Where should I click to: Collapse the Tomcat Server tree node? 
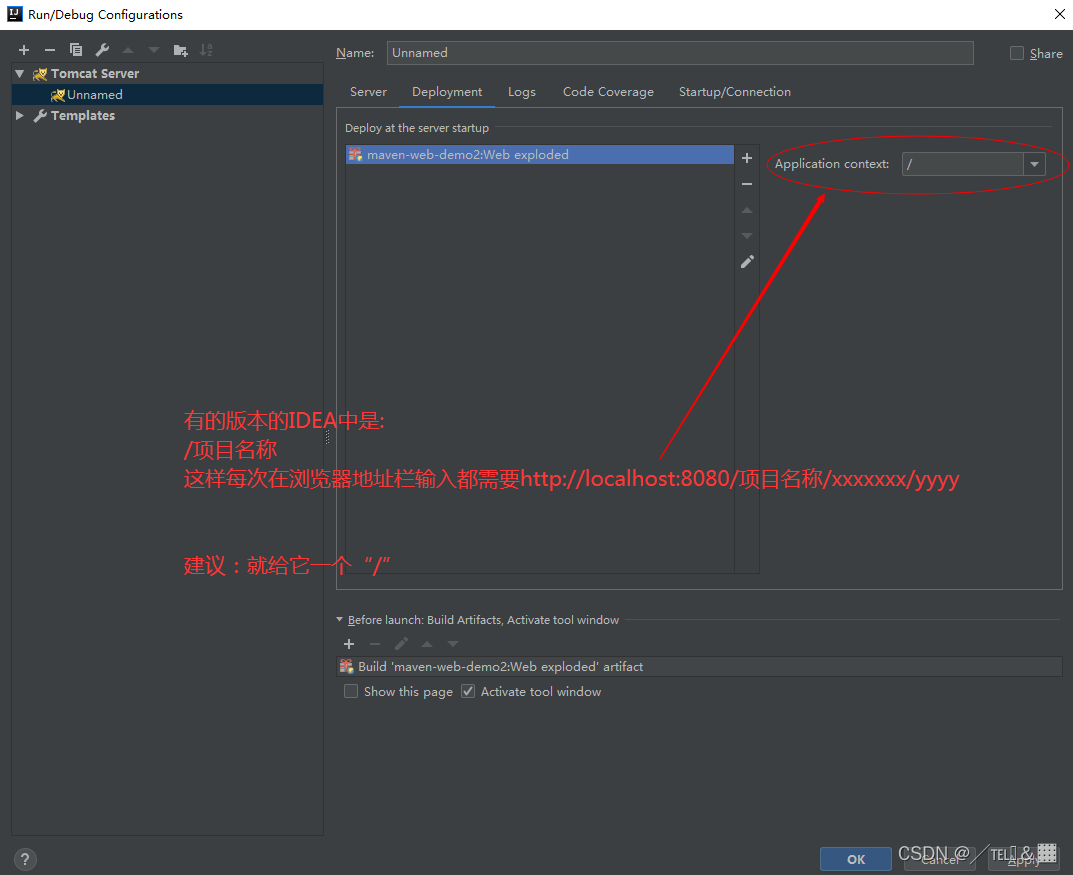20,73
